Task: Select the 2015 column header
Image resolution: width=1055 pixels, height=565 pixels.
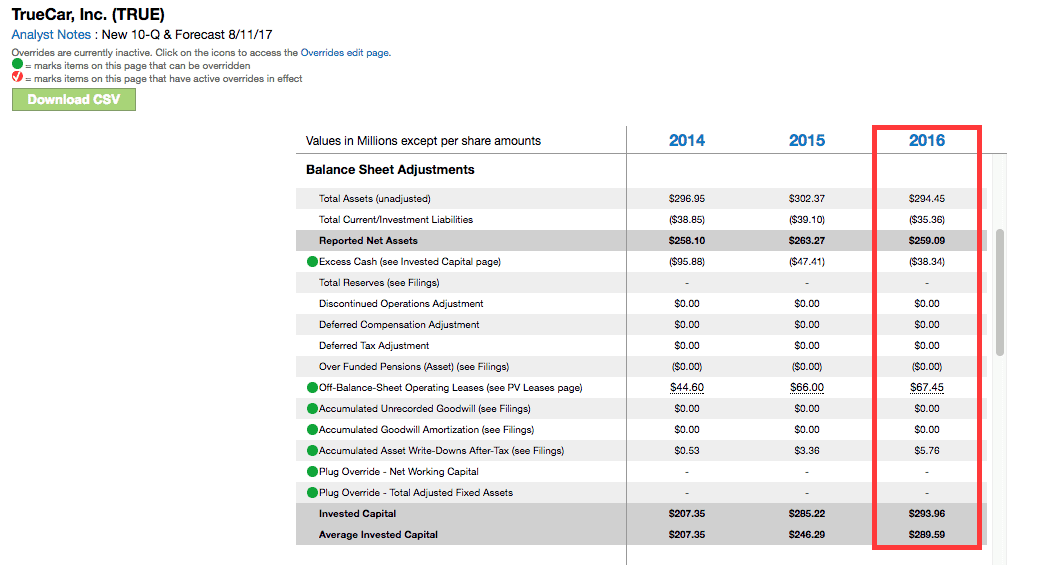Action: point(807,141)
